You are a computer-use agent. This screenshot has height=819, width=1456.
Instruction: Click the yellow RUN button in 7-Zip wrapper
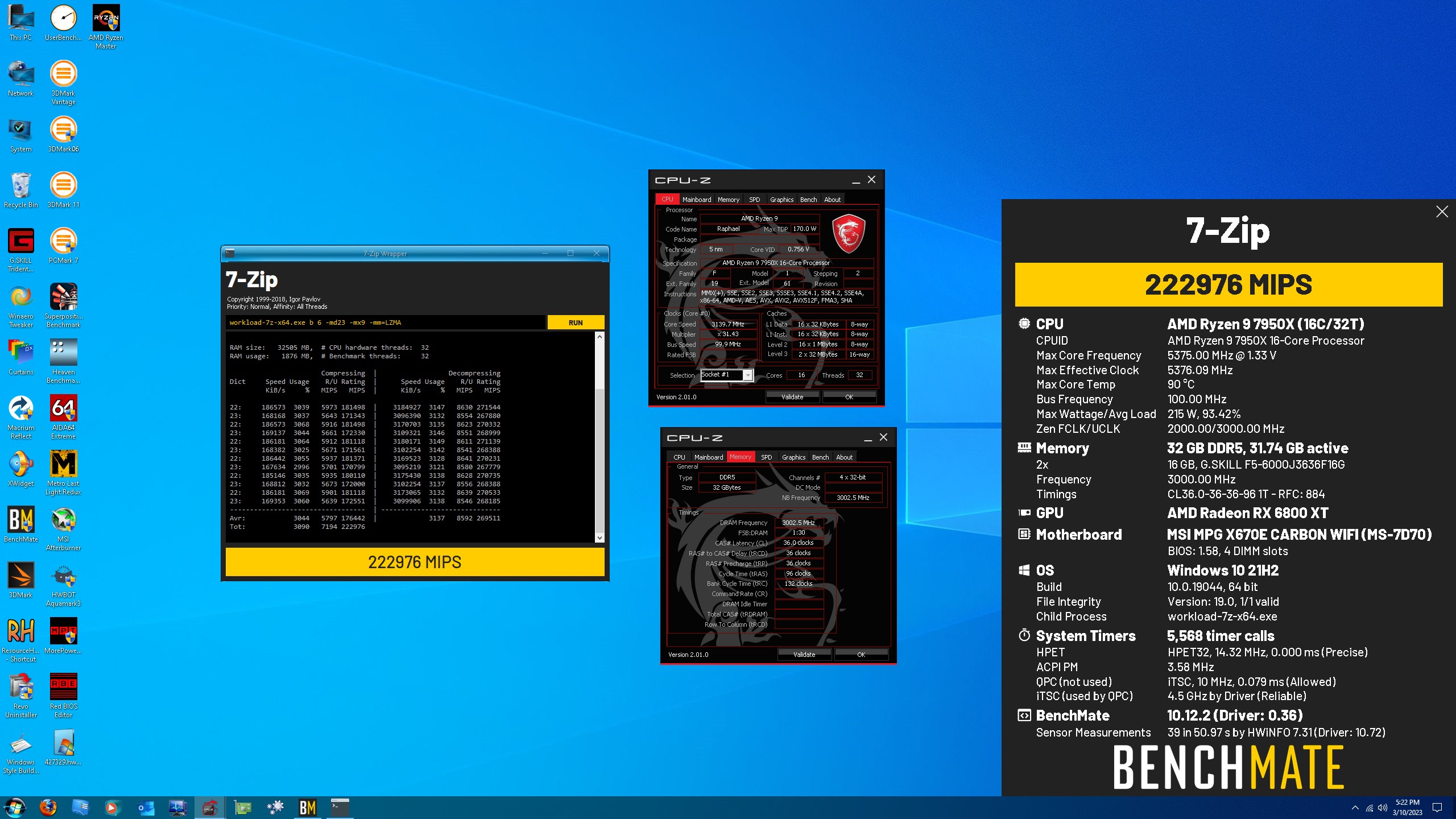(x=576, y=322)
